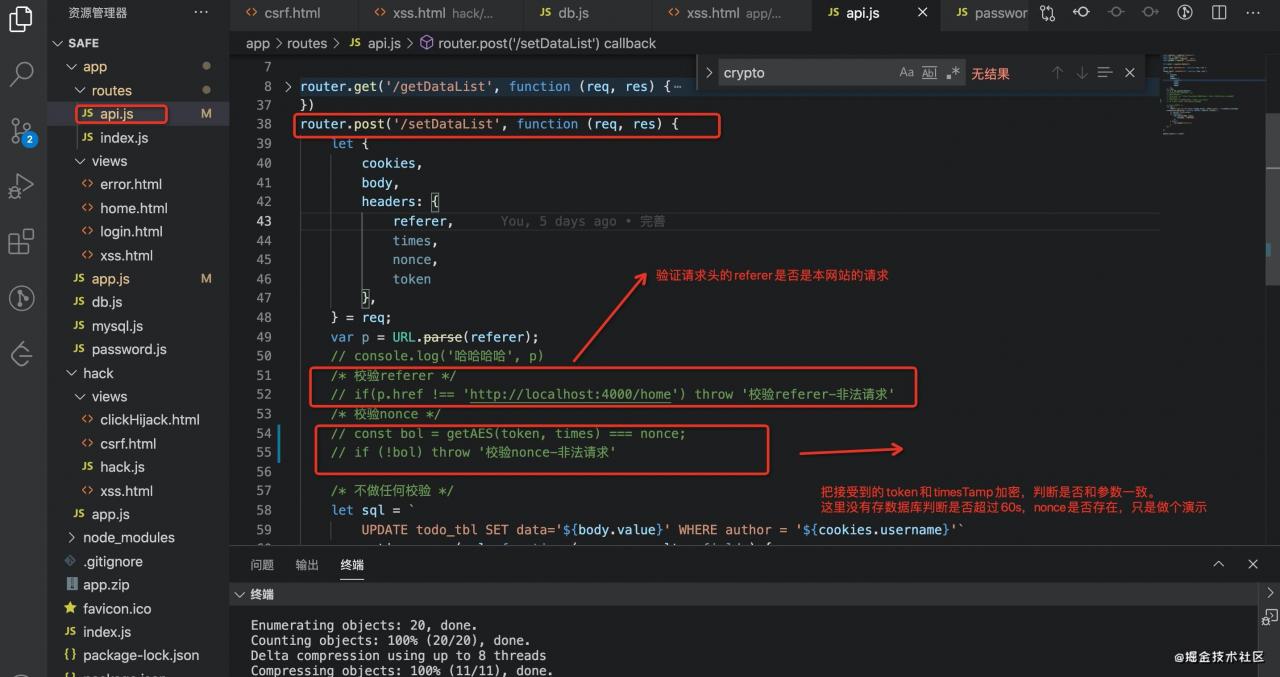Open clickHijack.html in the explorer
Image resolution: width=1280 pixels, height=677 pixels.
coord(150,419)
